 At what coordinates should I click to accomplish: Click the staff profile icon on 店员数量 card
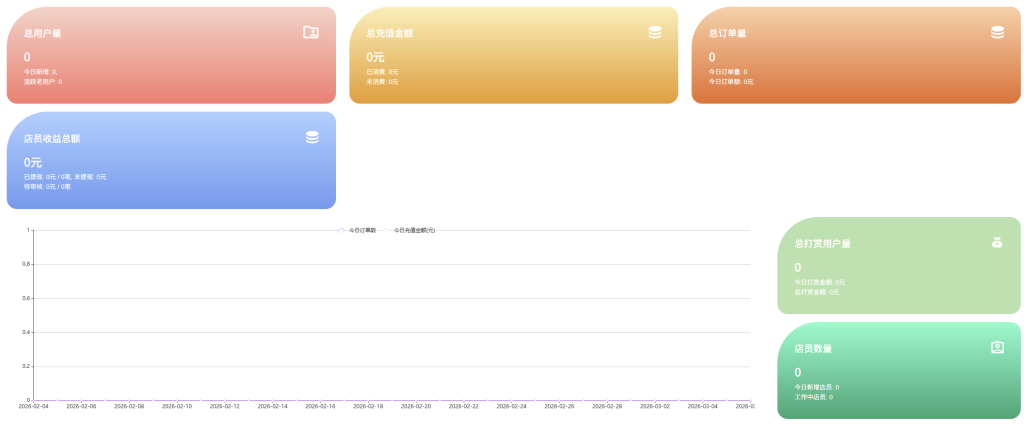[997, 347]
